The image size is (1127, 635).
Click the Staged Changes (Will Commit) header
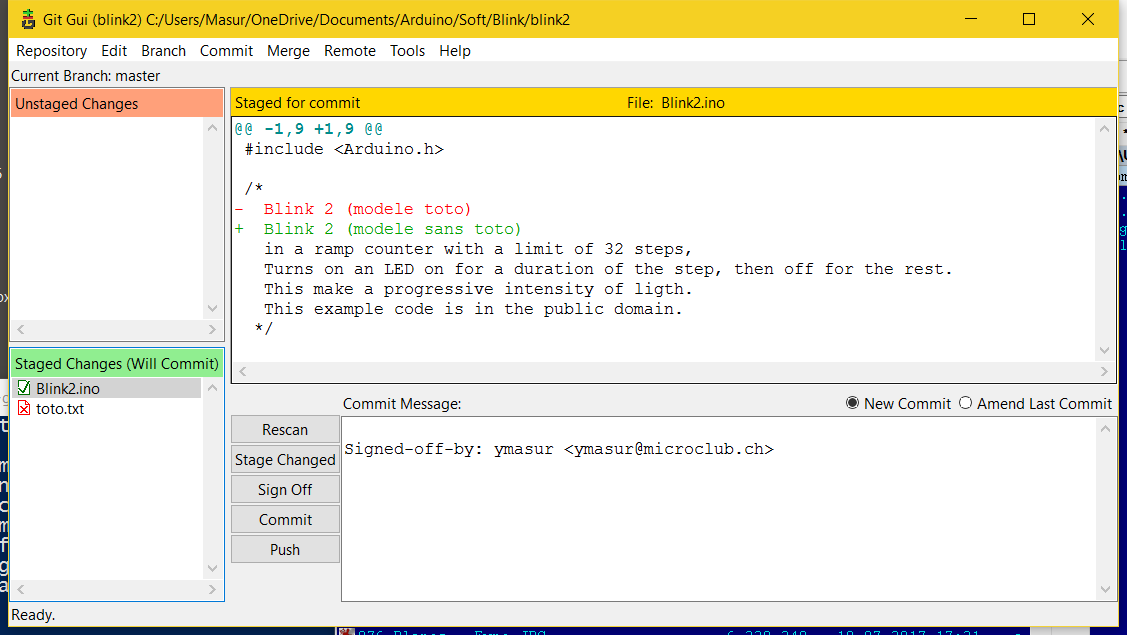[116, 364]
